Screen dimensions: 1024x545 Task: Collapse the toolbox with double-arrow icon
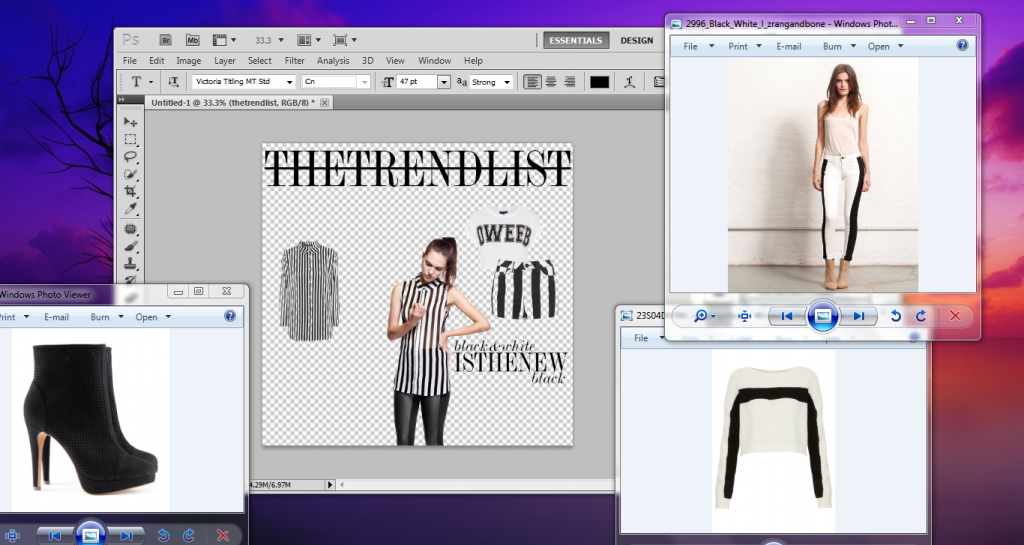(x=121, y=100)
